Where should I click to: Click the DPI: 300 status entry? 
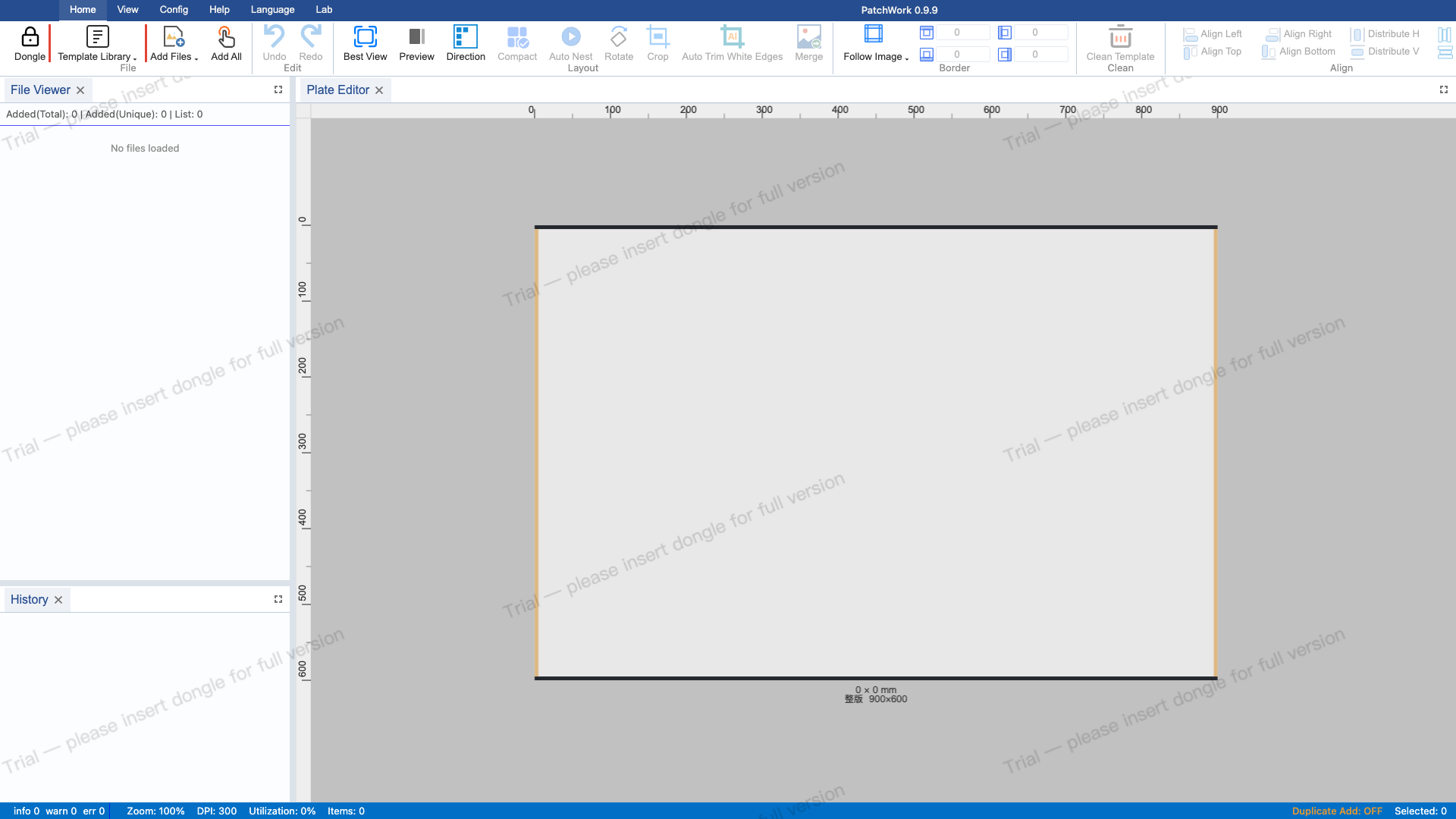pos(217,811)
